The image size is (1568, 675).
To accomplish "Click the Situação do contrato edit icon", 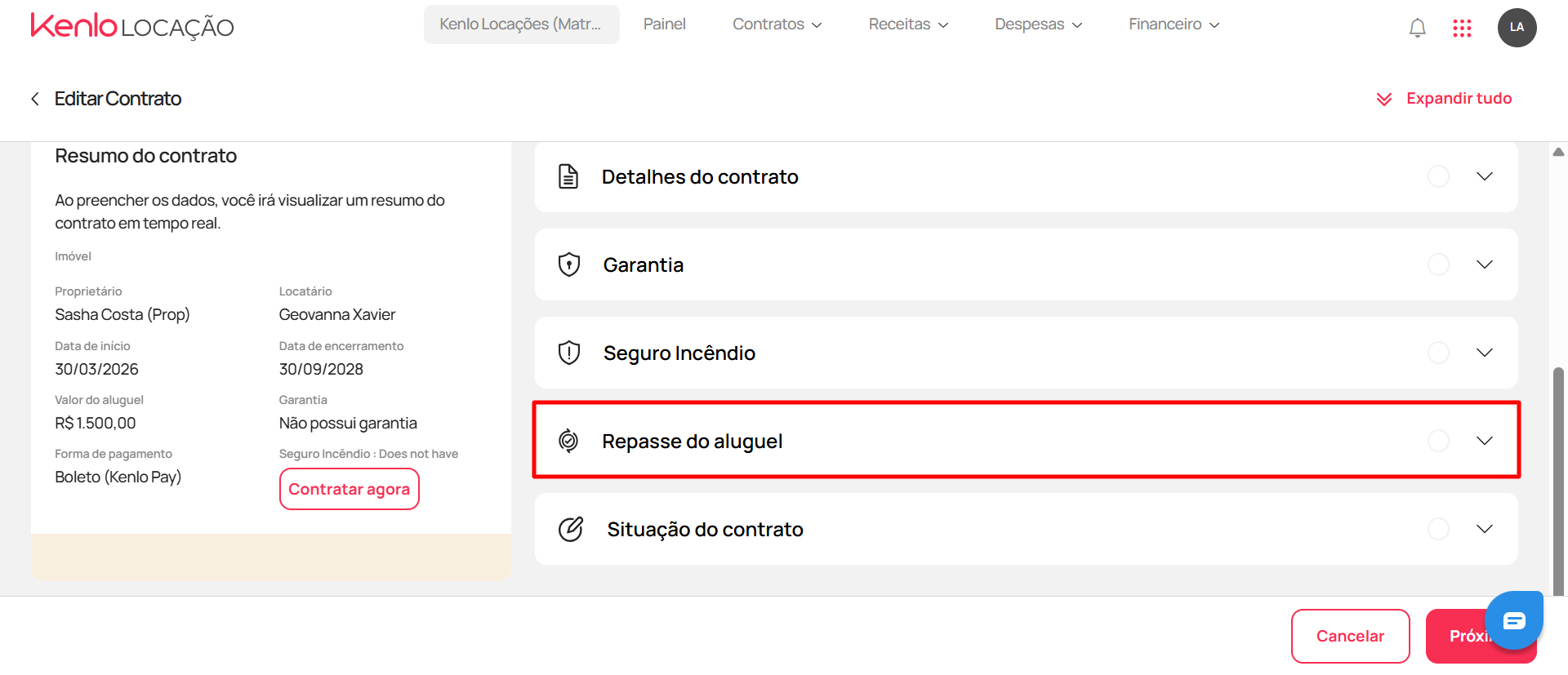I will coord(571,529).
